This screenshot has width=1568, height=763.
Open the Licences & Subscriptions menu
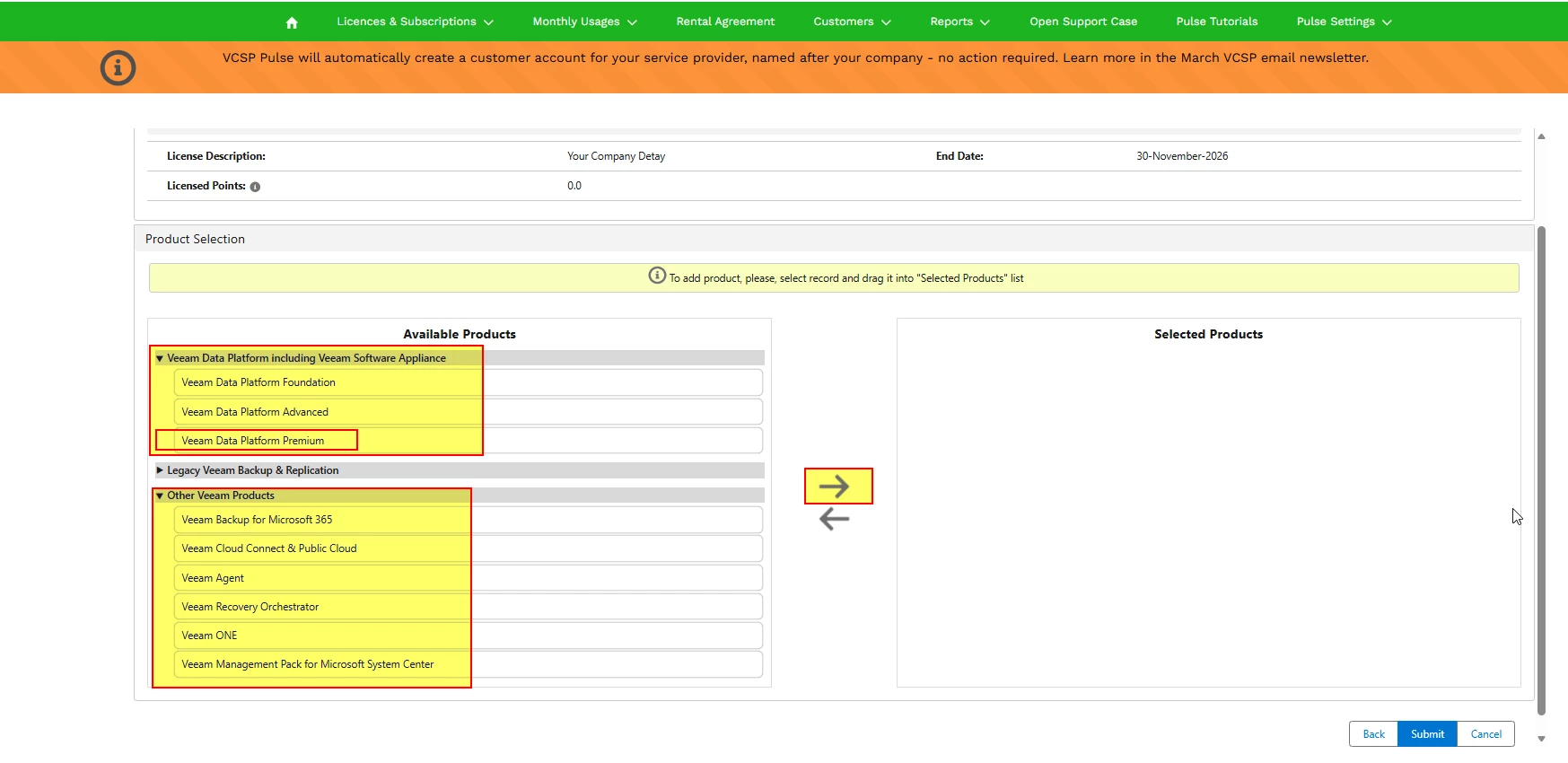415,22
